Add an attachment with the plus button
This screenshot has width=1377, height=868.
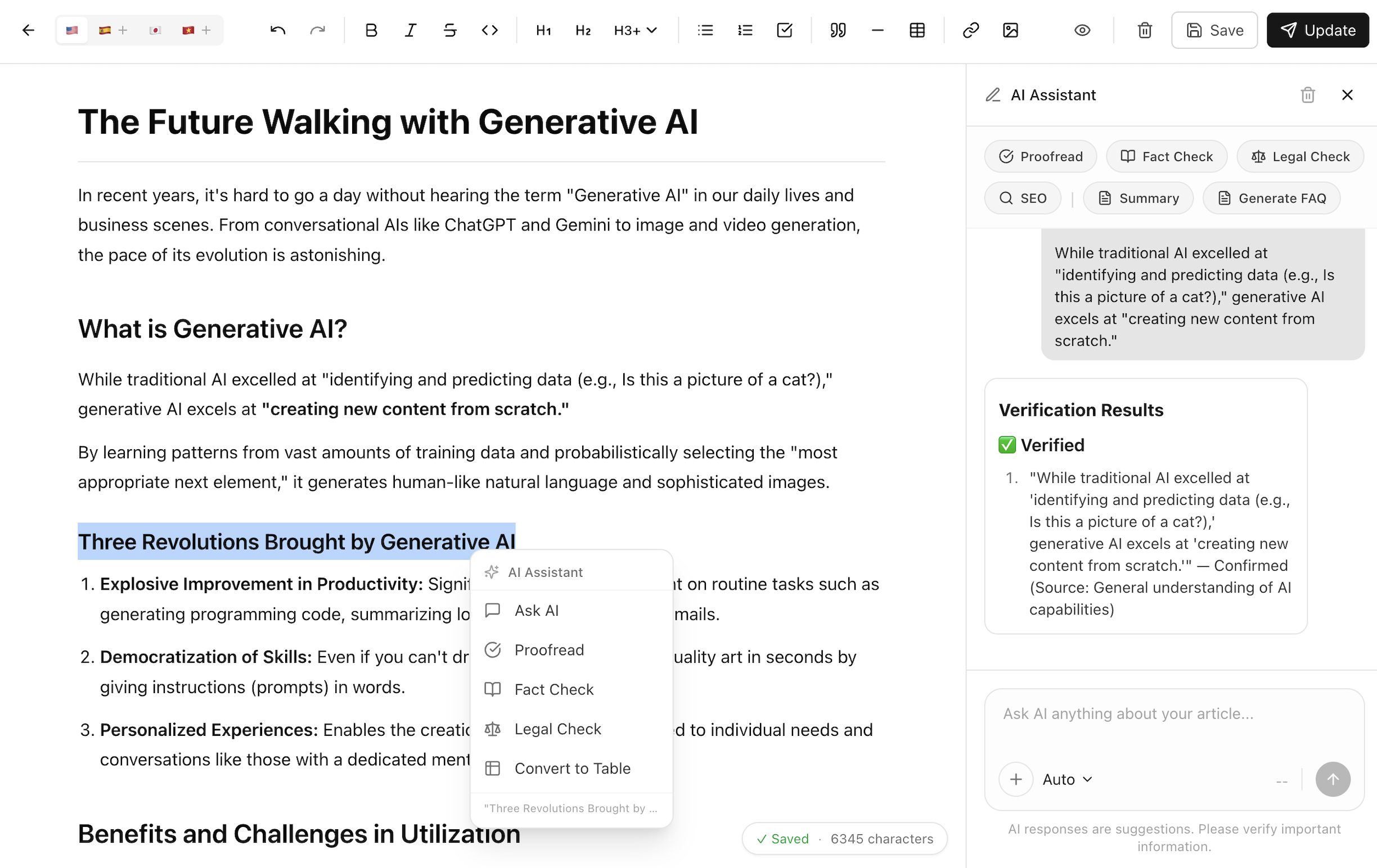1016,779
